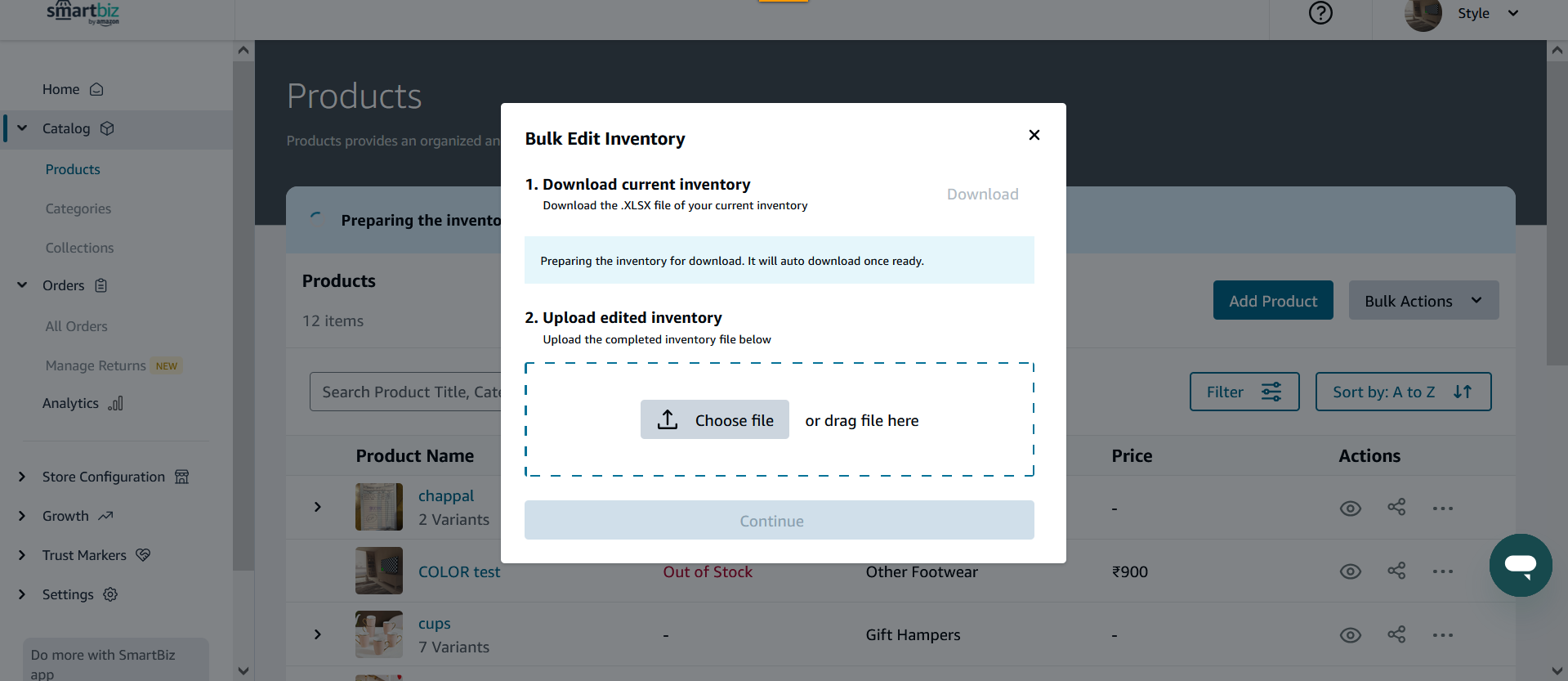Toggle eye preview for COLOR test
The height and width of the screenshot is (681, 1568).
tap(1351, 571)
